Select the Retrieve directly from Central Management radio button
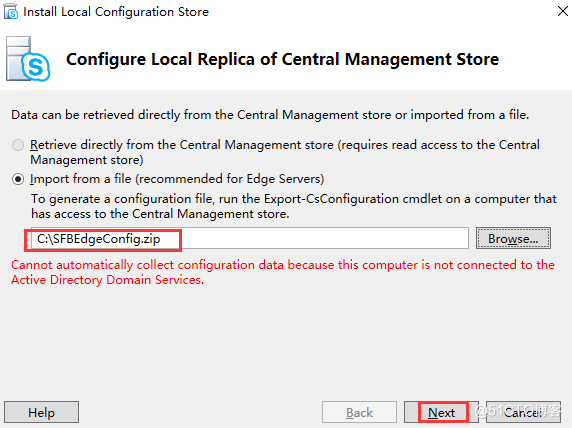The image size is (572, 428). click(18, 145)
